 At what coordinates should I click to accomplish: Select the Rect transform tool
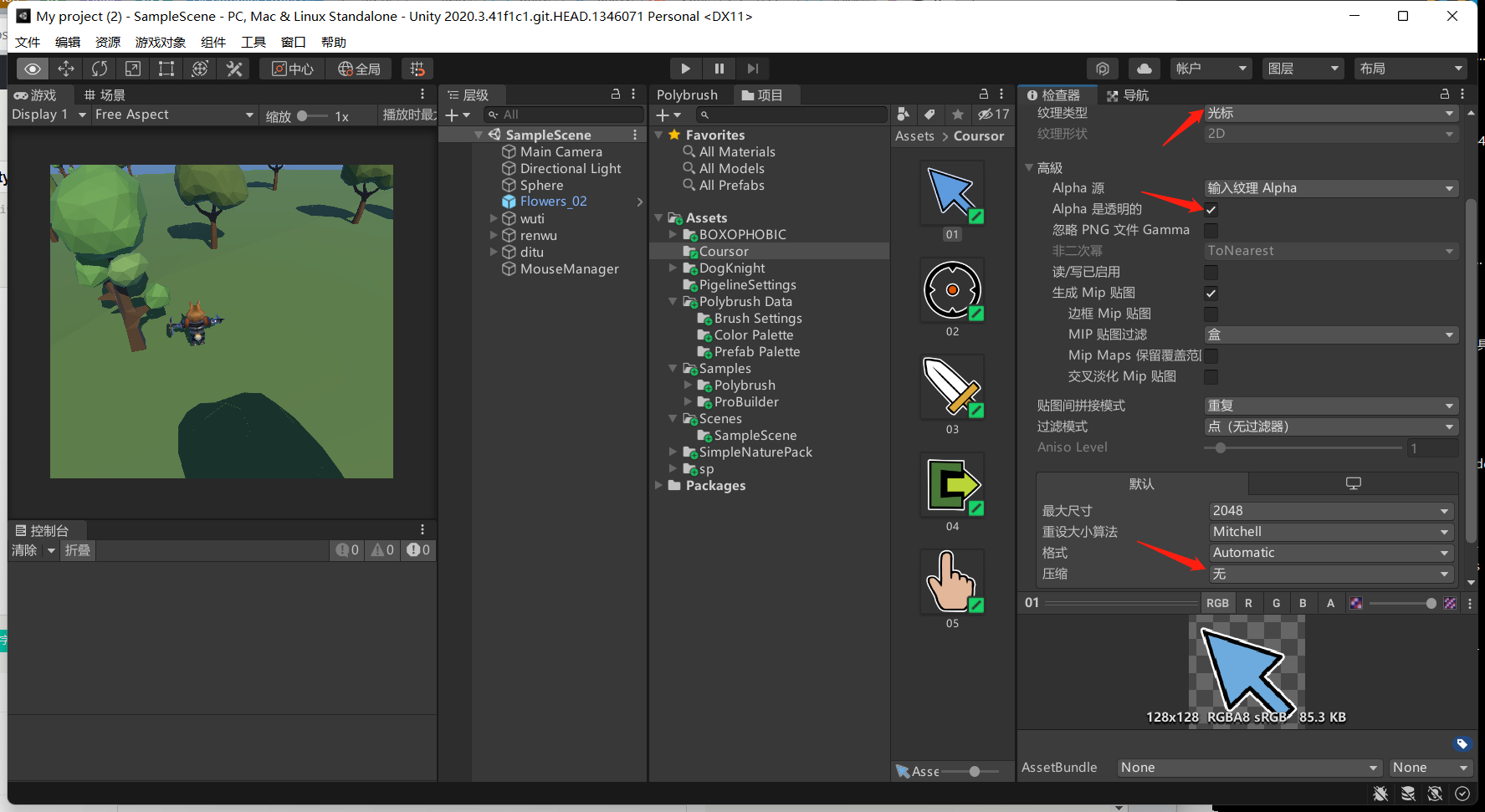point(166,69)
